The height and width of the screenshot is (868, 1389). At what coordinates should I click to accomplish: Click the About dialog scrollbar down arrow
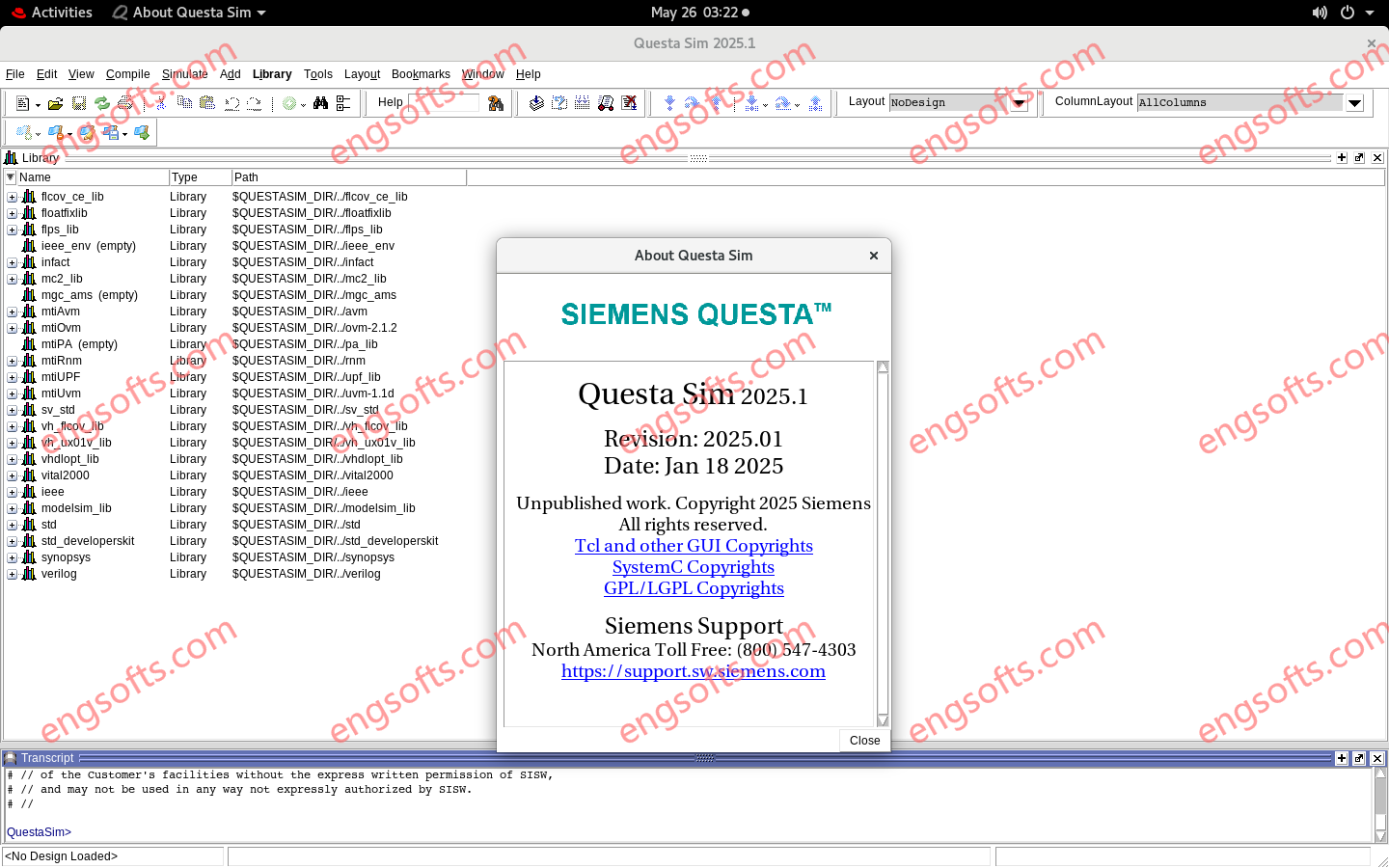(883, 720)
